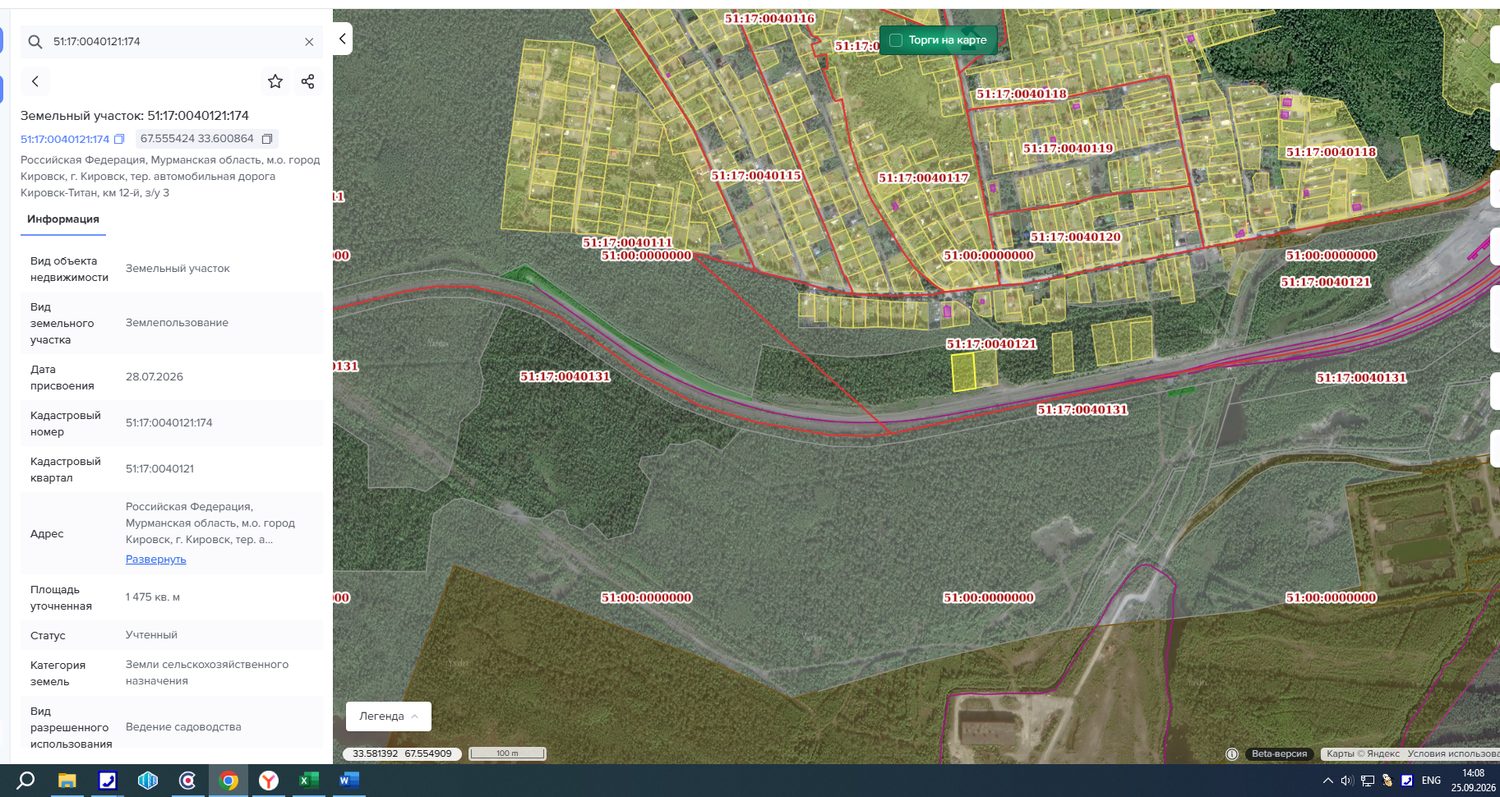Click the "Учтенный" status value
The image size is (1500, 797).
(151, 635)
